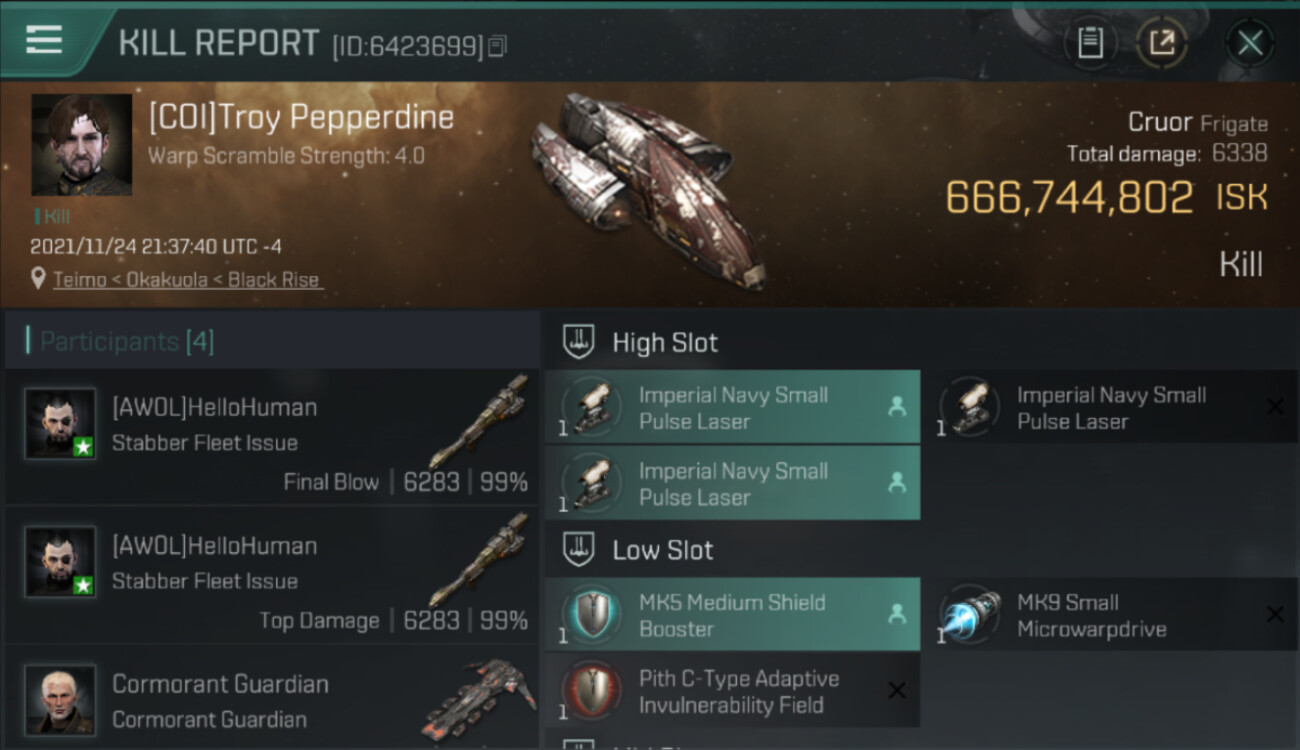Image resolution: width=1300 pixels, height=750 pixels.
Task: Select HelloHuman Top Damage participant entry
Action: click(x=272, y=577)
